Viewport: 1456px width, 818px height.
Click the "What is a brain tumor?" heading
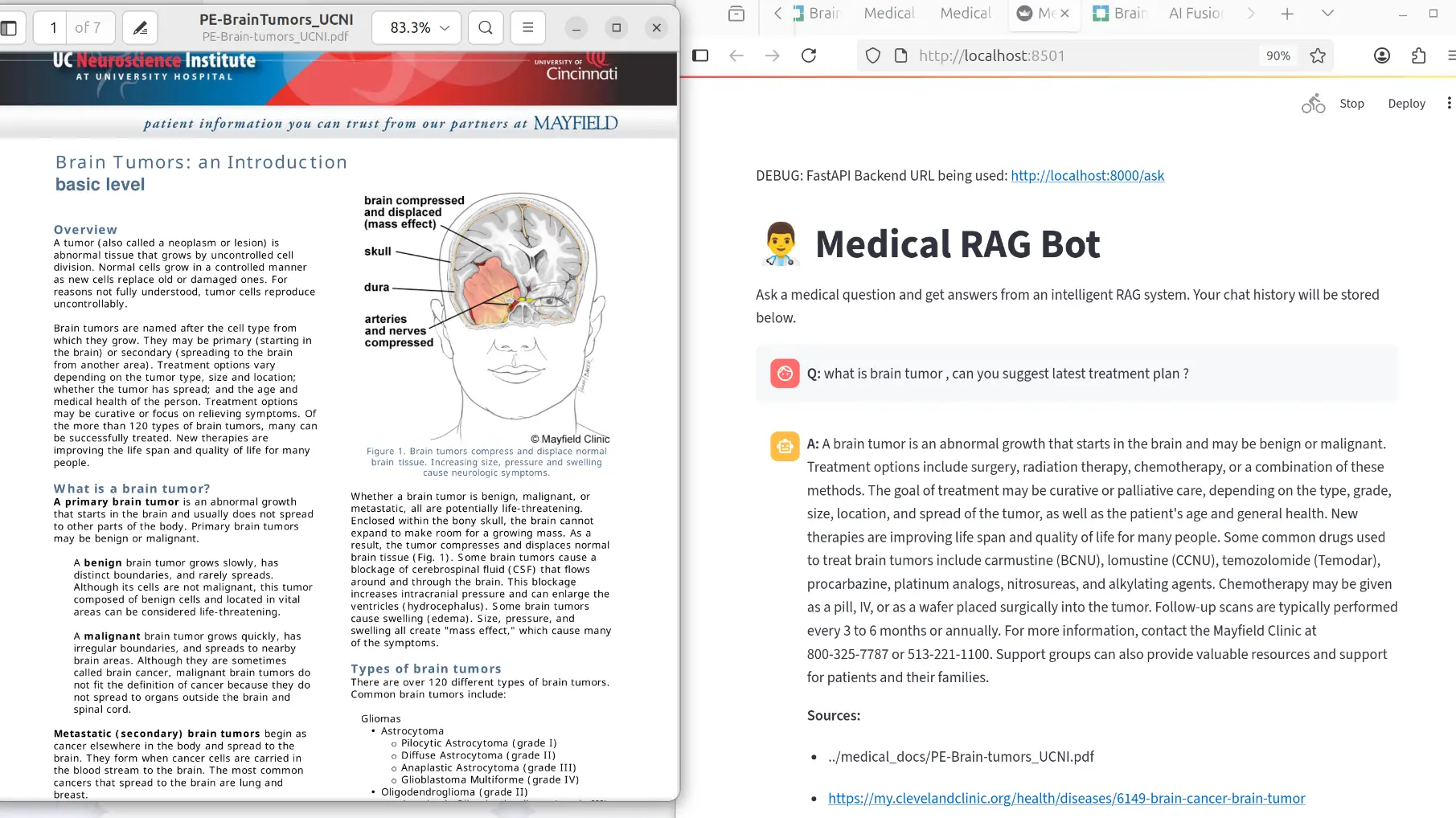click(132, 489)
